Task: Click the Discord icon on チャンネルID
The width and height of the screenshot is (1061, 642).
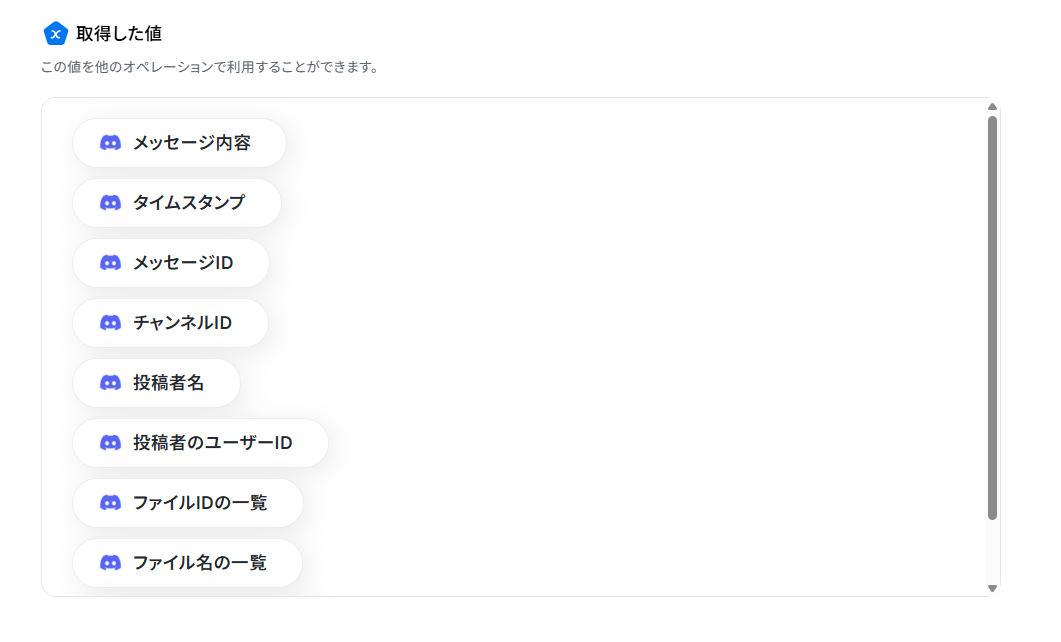Action: [110, 323]
